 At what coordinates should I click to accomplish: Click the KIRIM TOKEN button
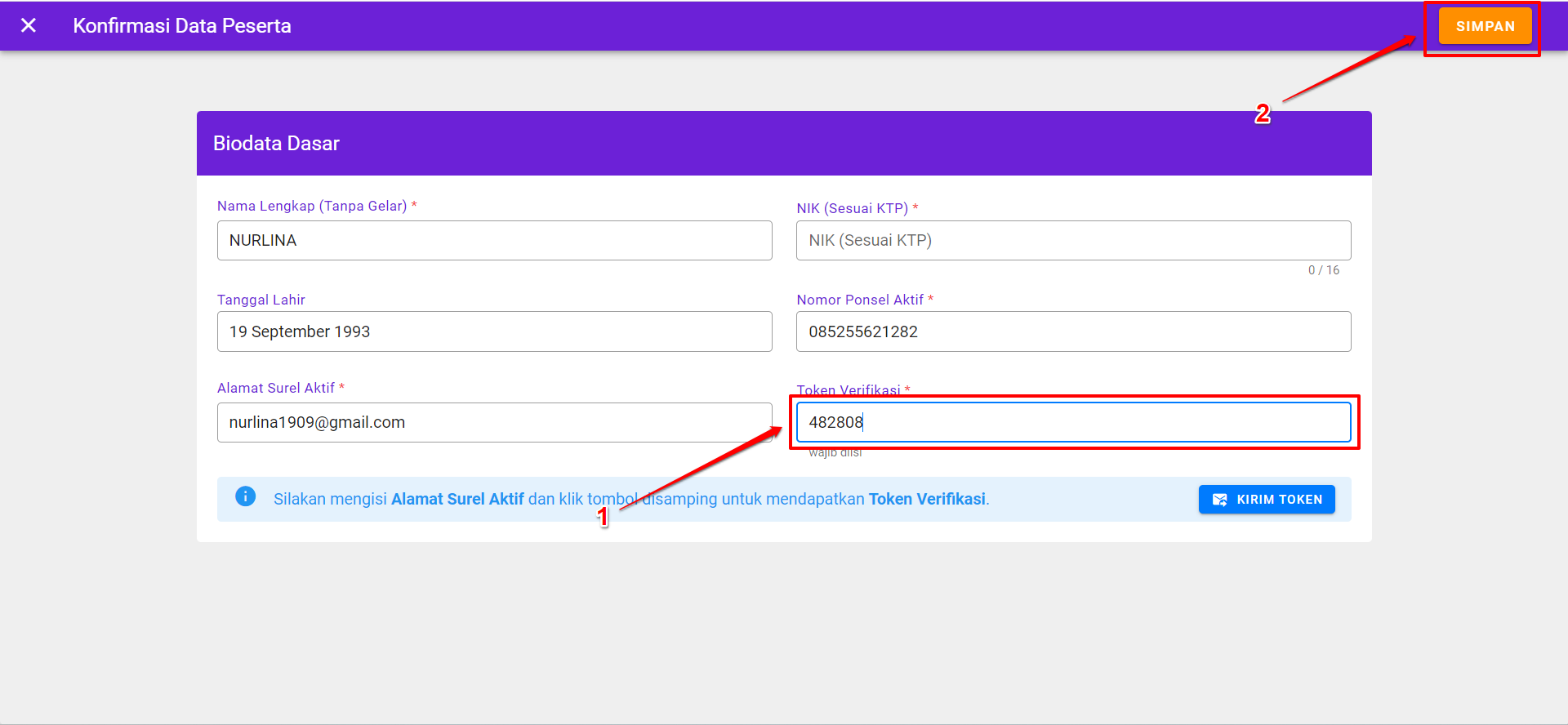pyautogui.click(x=1266, y=500)
